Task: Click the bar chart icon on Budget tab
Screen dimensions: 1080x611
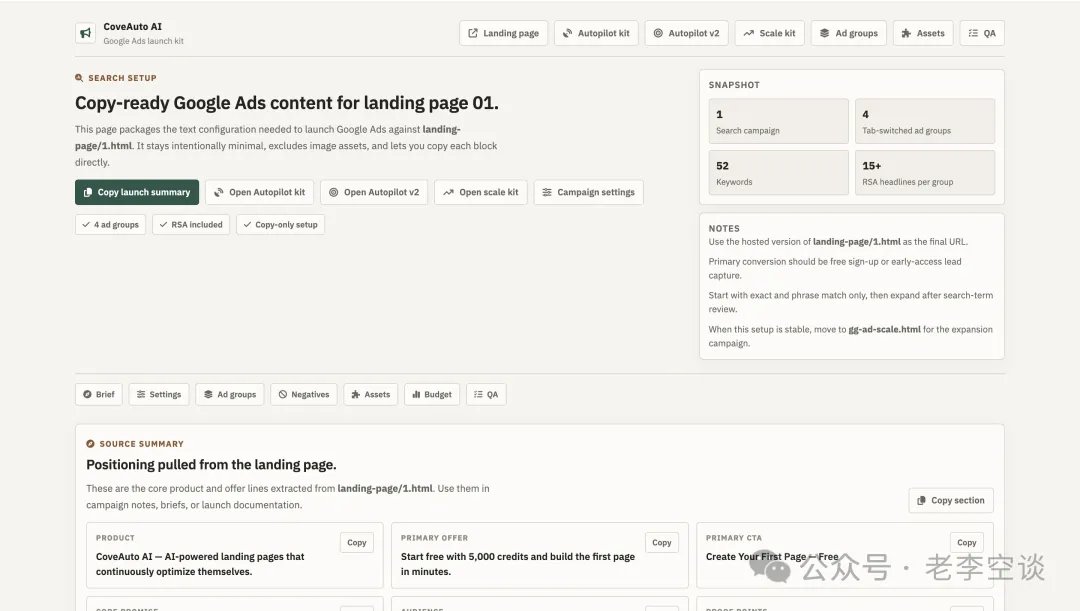Action: point(416,395)
